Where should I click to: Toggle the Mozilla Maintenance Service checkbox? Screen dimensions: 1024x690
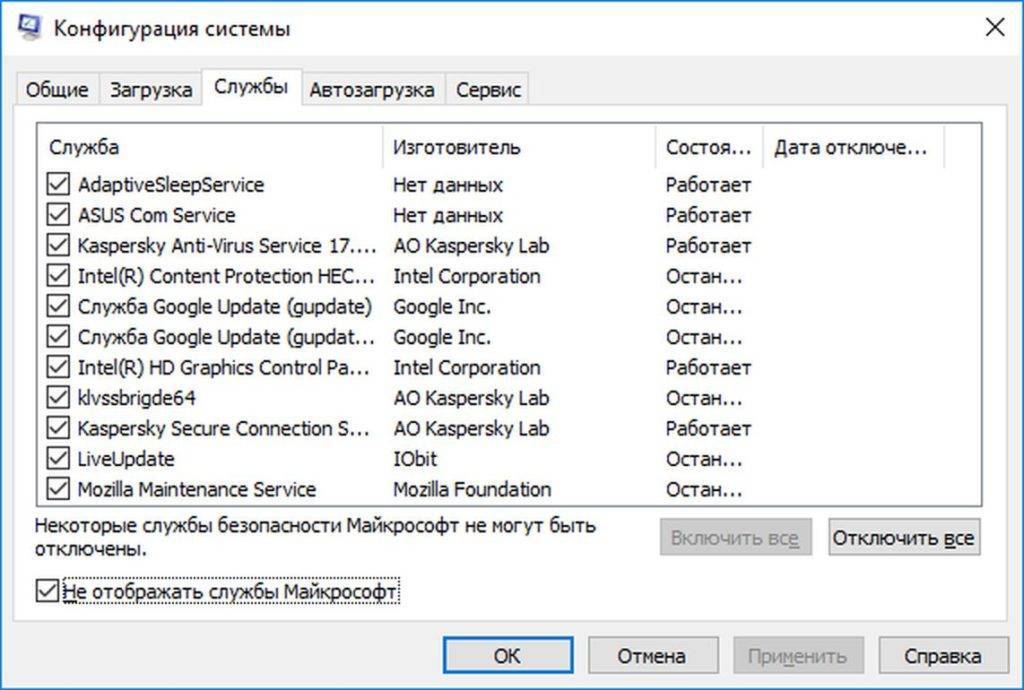[x=58, y=490]
